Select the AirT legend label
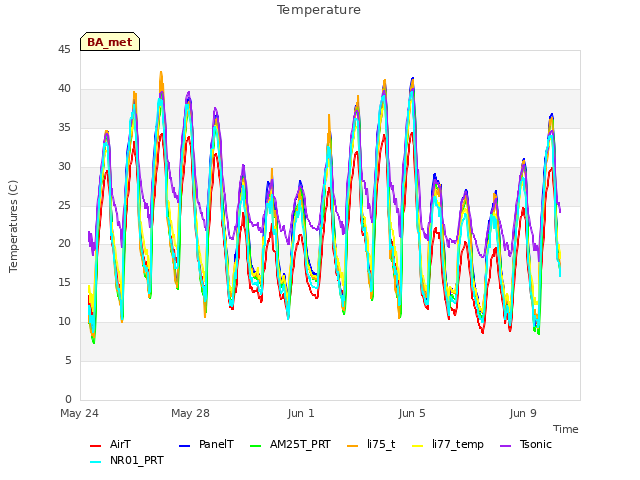The width and height of the screenshot is (640, 480). tap(120, 444)
